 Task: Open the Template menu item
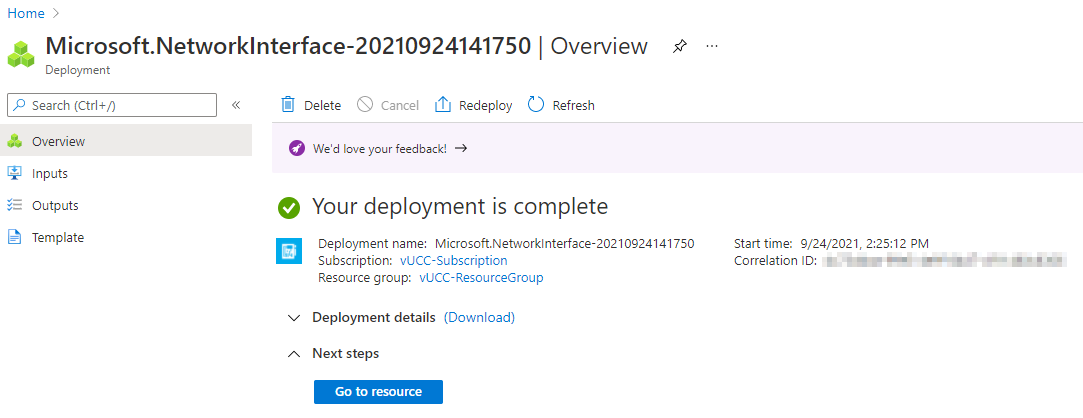(58, 237)
